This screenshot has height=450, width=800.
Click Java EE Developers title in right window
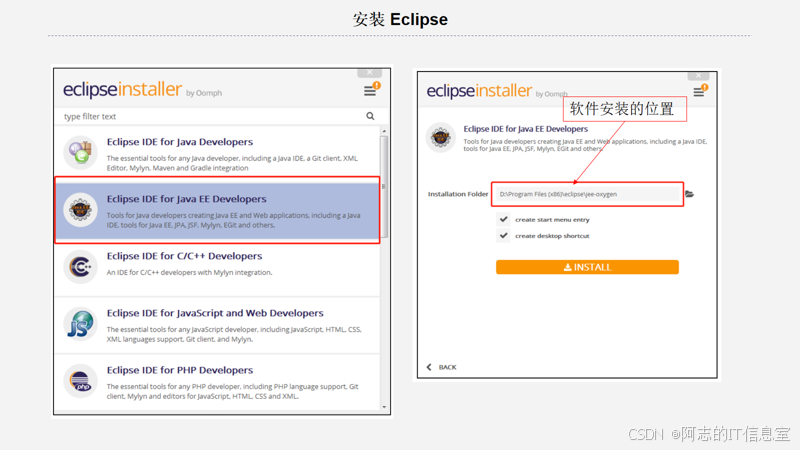point(526,129)
